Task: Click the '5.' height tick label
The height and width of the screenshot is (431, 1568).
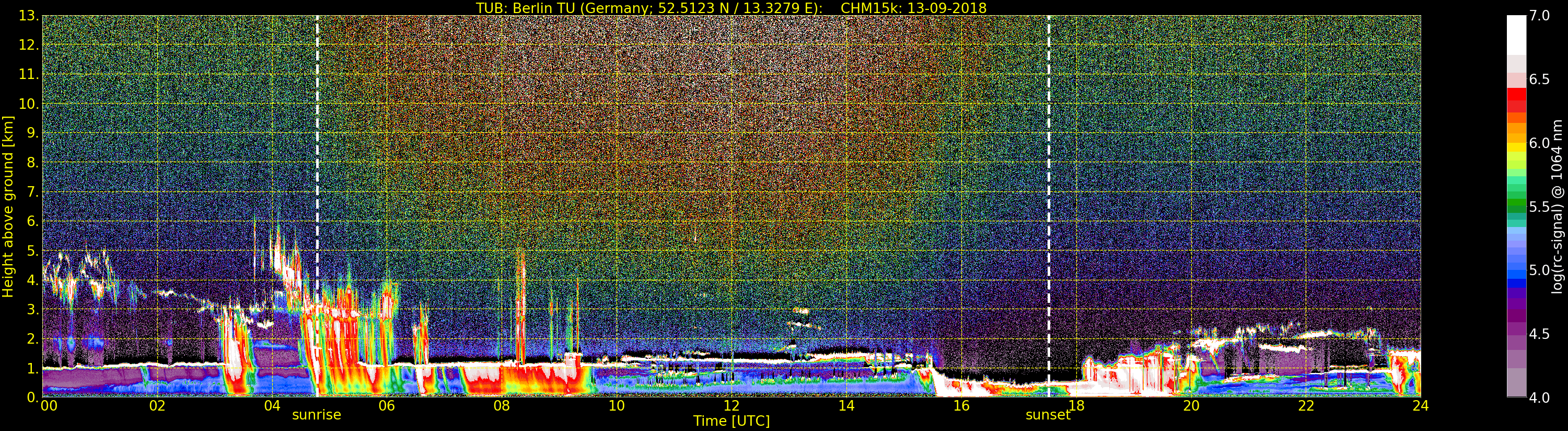Action: (33, 251)
